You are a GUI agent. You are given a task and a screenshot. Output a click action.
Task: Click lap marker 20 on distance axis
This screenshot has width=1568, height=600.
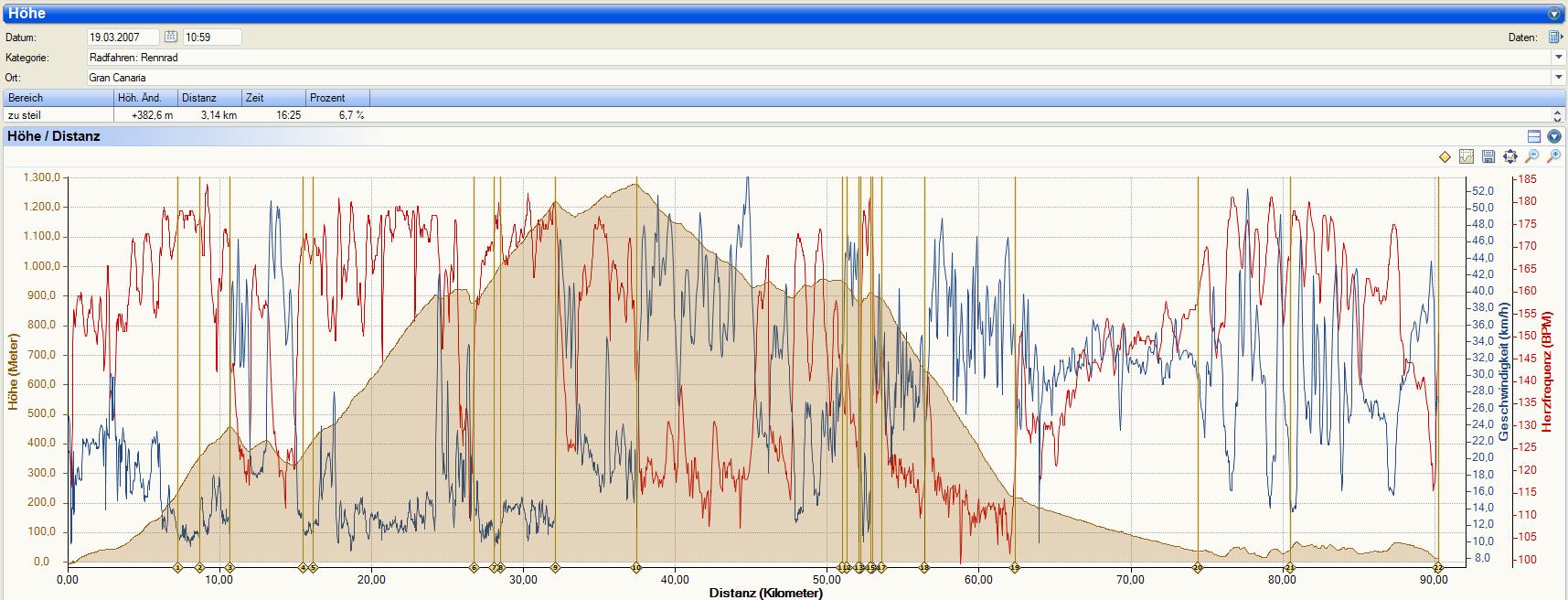[1198, 568]
